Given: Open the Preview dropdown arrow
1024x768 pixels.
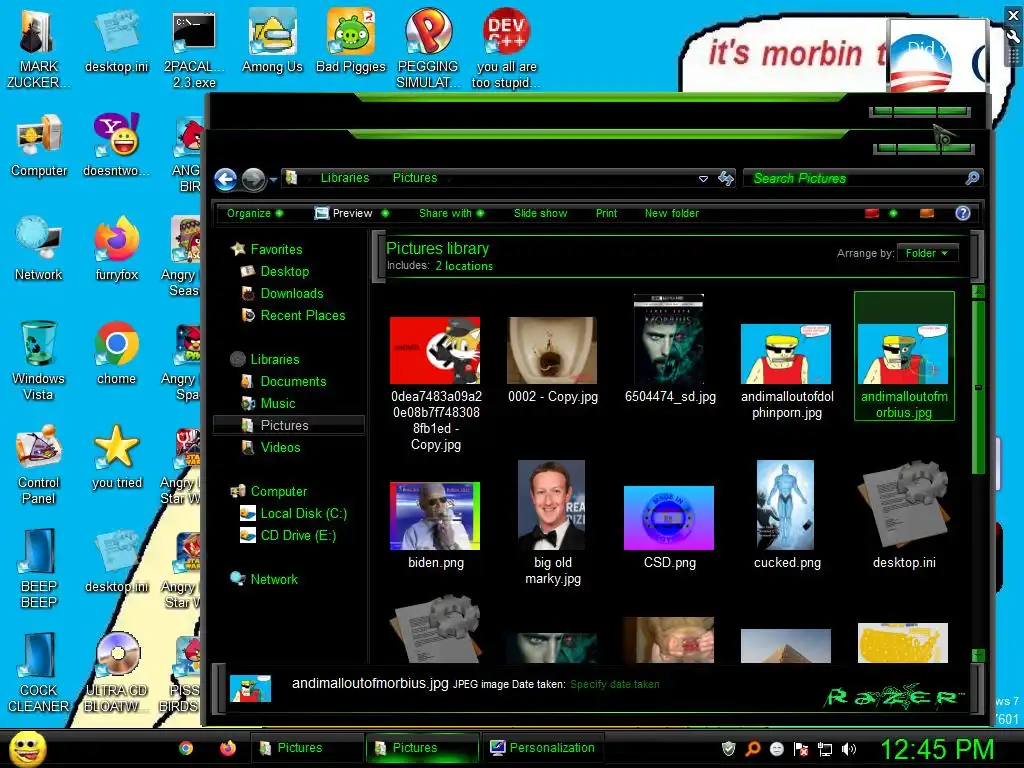Looking at the screenshot, I should (385, 214).
